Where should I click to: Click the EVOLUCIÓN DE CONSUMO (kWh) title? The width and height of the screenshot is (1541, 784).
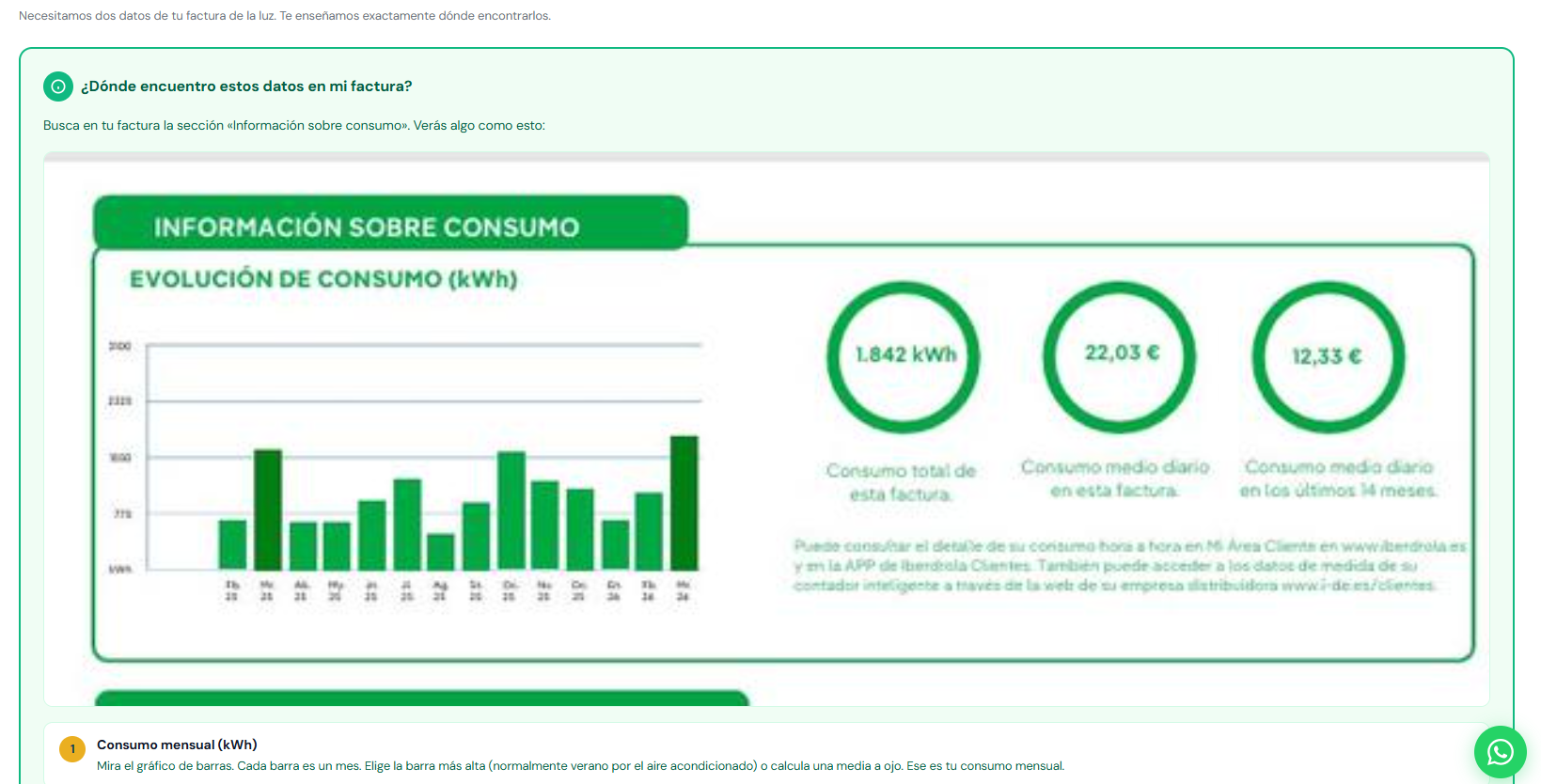click(x=323, y=279)
